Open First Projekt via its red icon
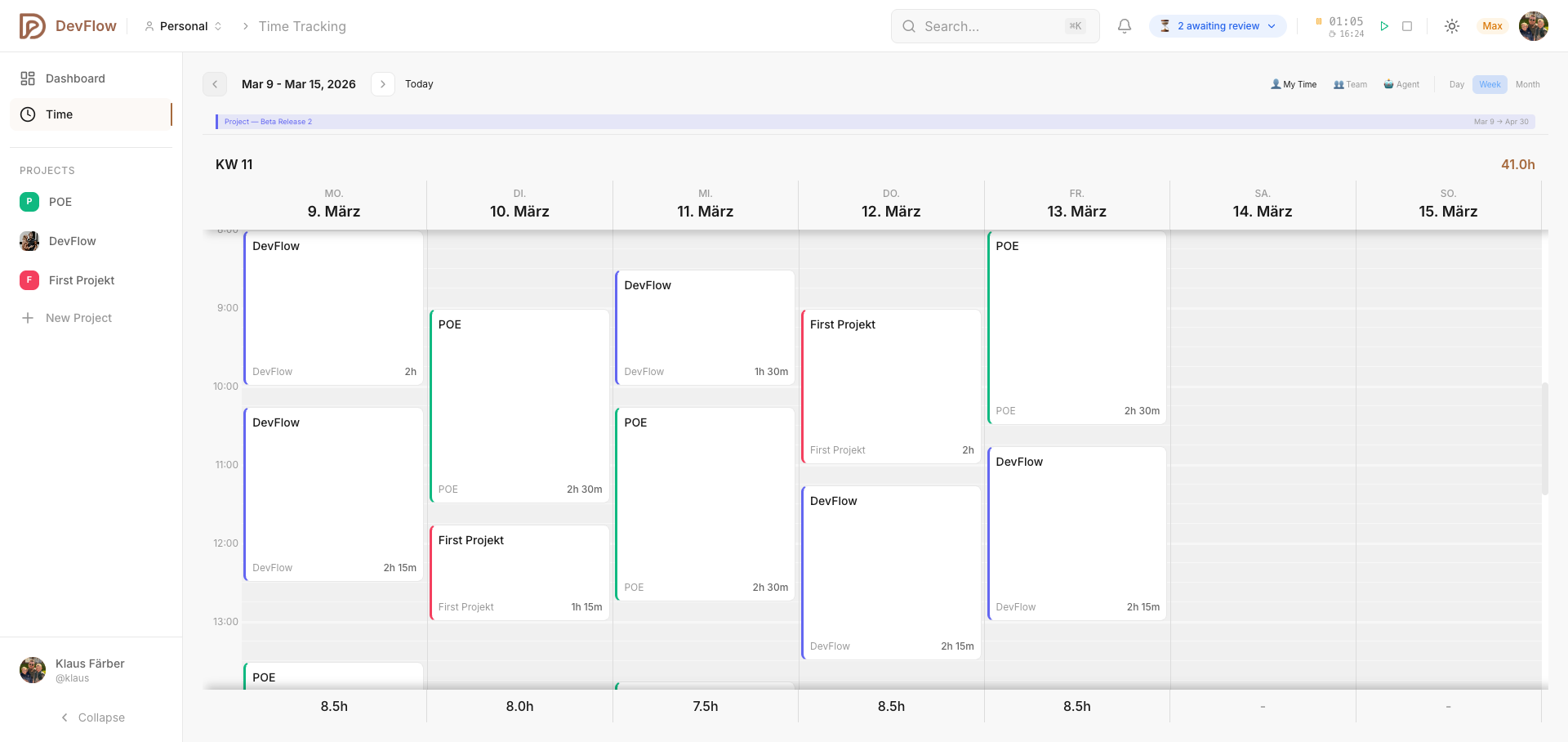This screenshot has height=742, width=1568. coord(29,280)
